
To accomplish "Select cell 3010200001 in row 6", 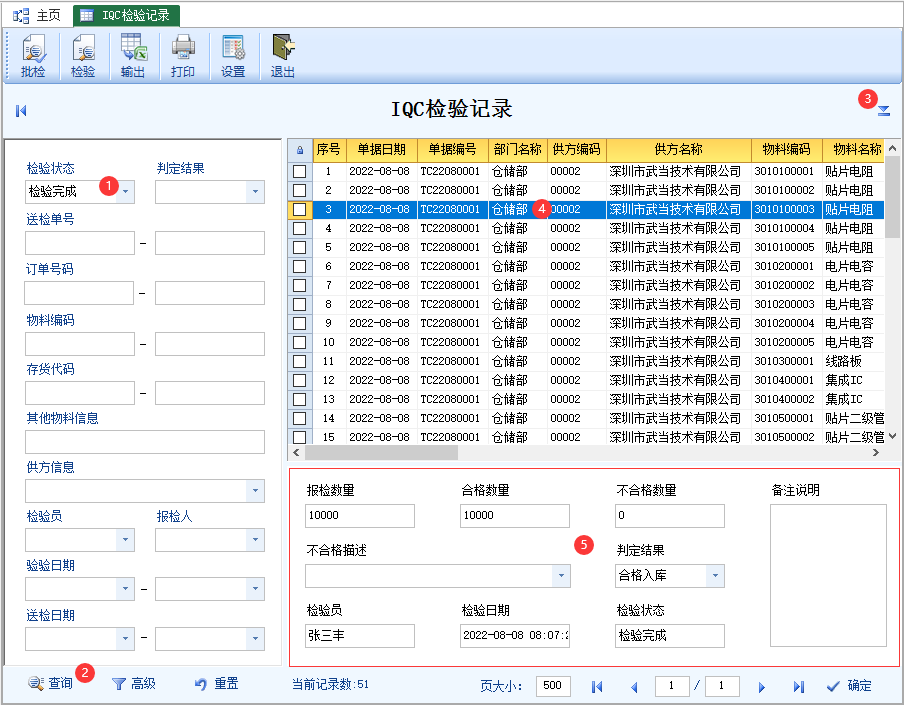I will [x=786, y=266].
